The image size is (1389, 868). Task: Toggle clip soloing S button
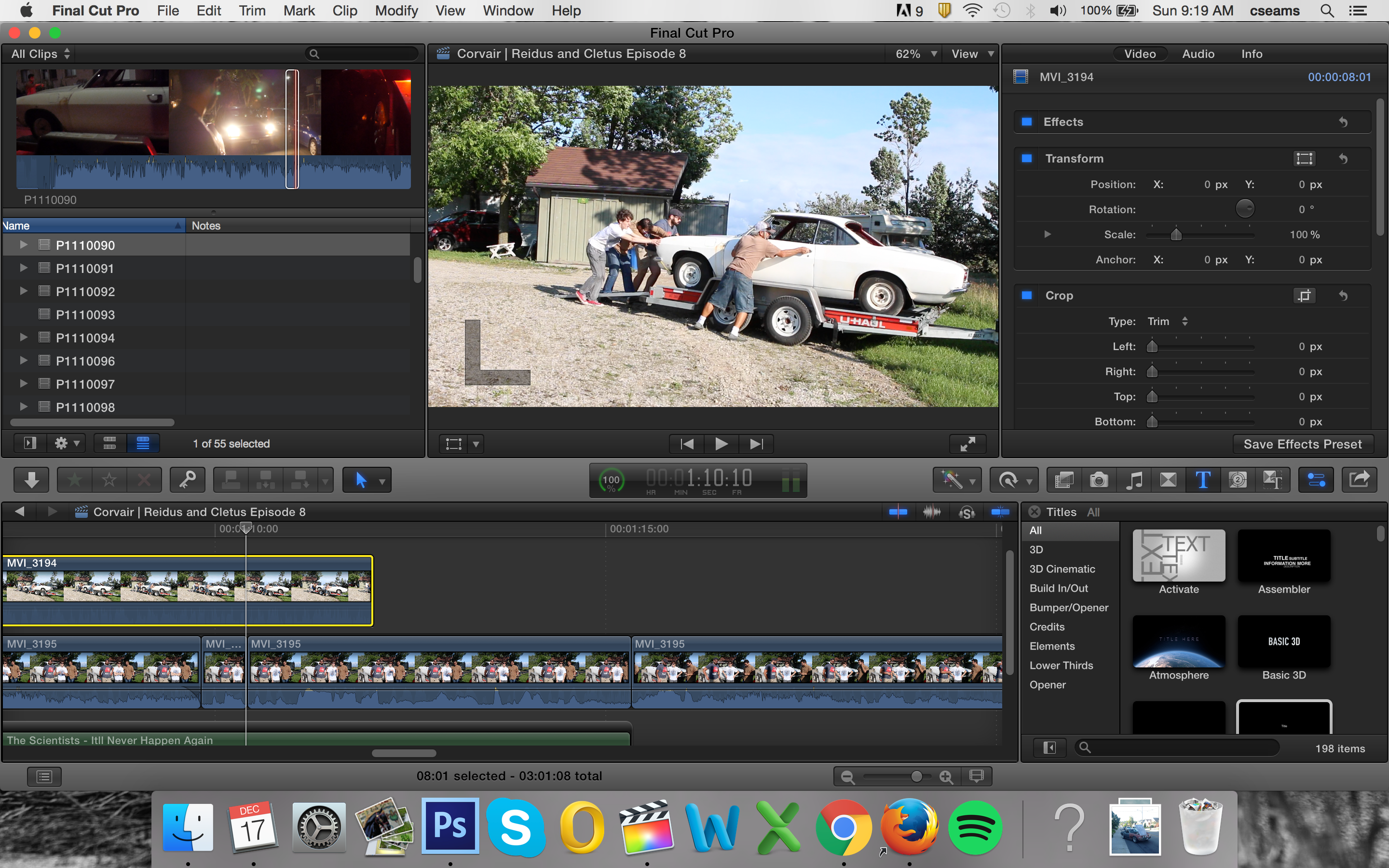[x=967, y=512]
